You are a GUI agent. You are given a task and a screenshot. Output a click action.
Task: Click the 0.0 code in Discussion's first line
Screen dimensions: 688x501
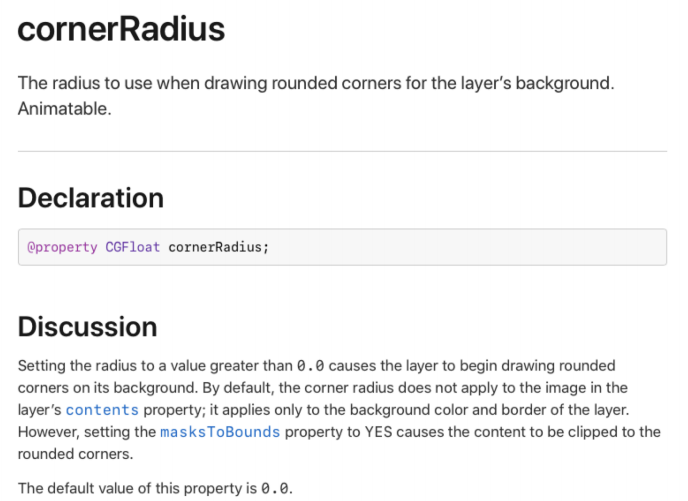pos(311,365)
